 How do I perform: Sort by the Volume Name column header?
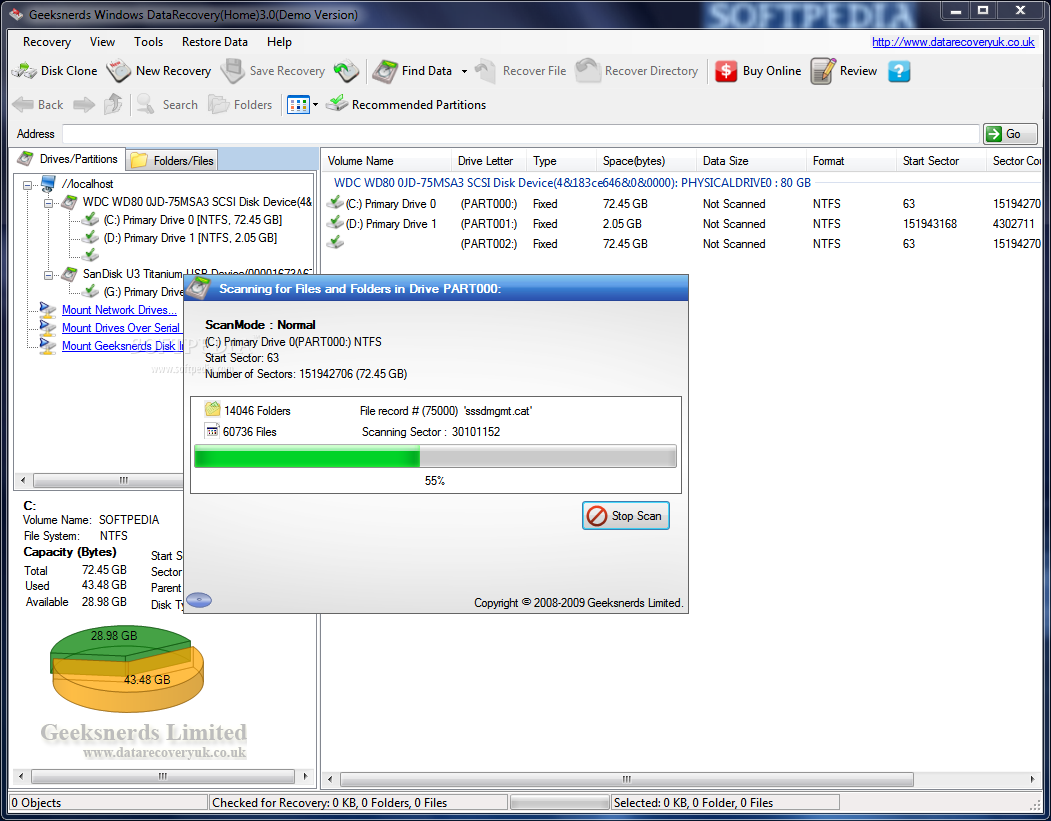click(385, 161)
